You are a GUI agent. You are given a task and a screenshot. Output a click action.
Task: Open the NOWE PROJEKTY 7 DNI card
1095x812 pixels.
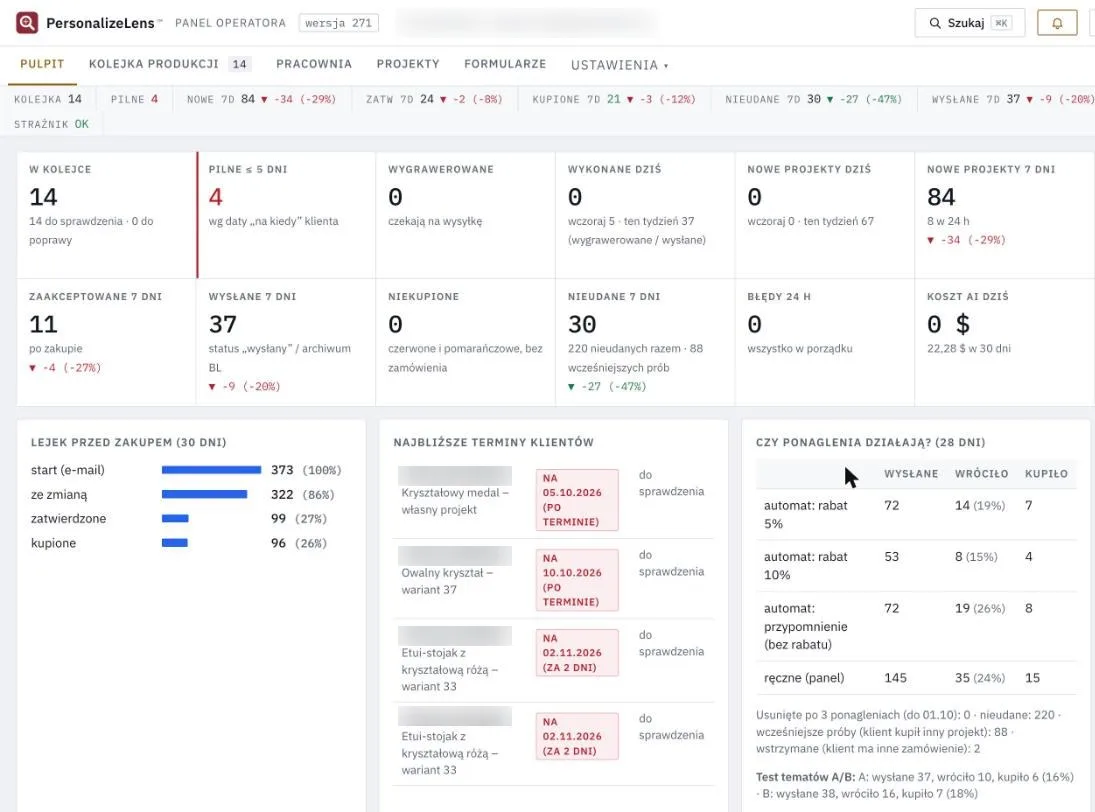coord(1005,214)
